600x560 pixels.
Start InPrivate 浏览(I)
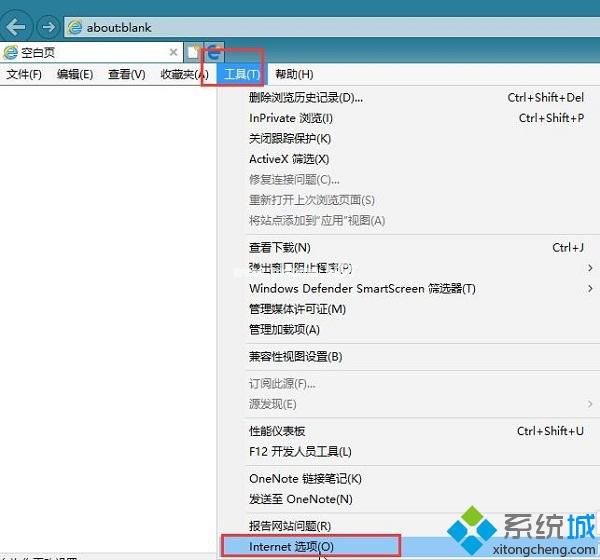pyautogui.click(x=408, y=118)
